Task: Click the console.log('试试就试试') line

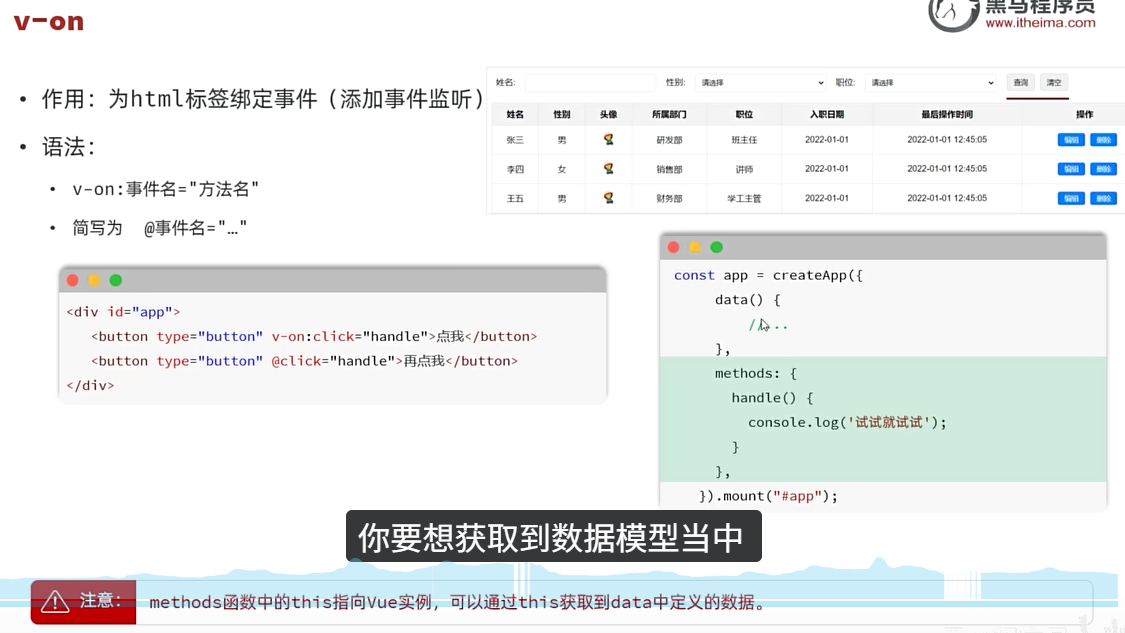Action: [847, 423]
